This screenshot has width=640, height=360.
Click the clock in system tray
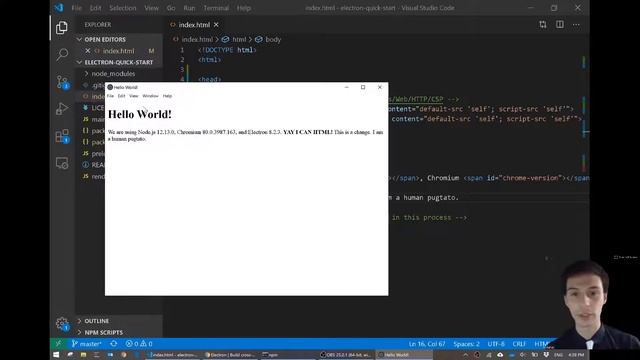point(576,355)
